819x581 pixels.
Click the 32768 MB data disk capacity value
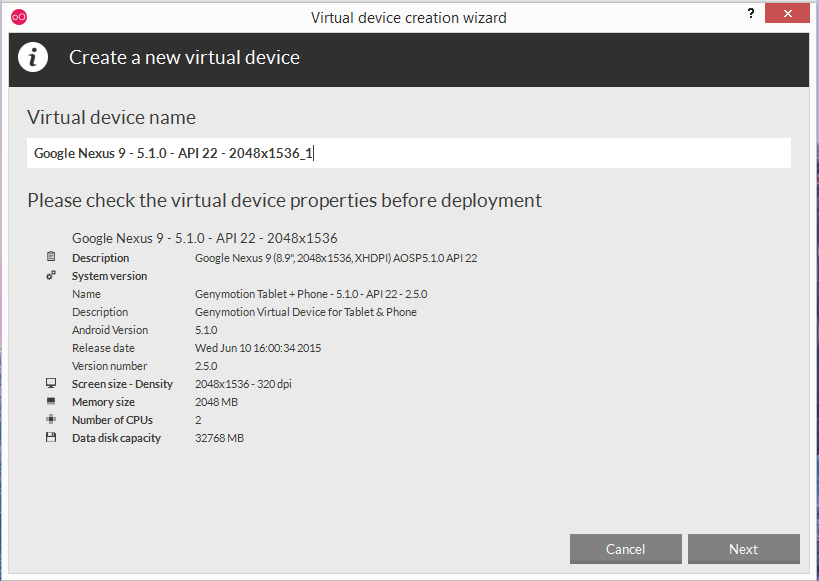coord(219,438)
